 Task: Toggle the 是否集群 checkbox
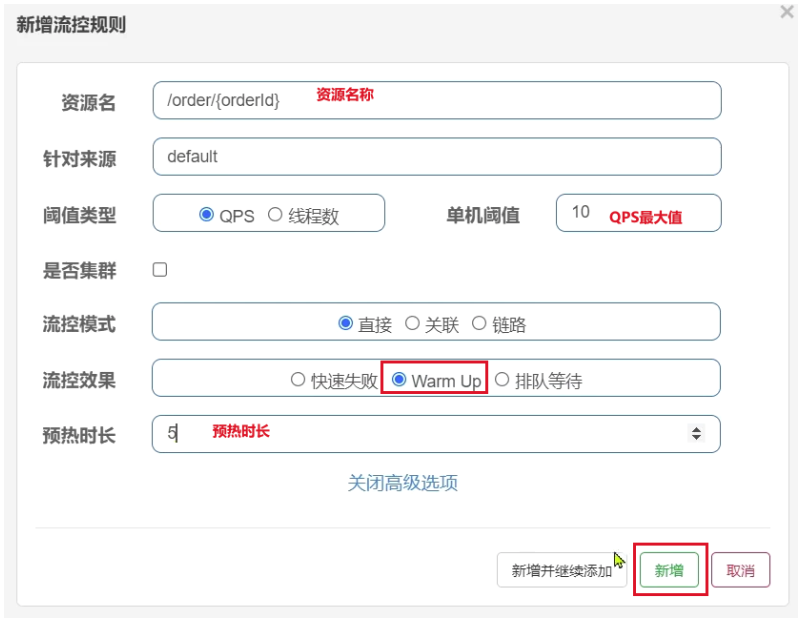[x=160, y=269]
